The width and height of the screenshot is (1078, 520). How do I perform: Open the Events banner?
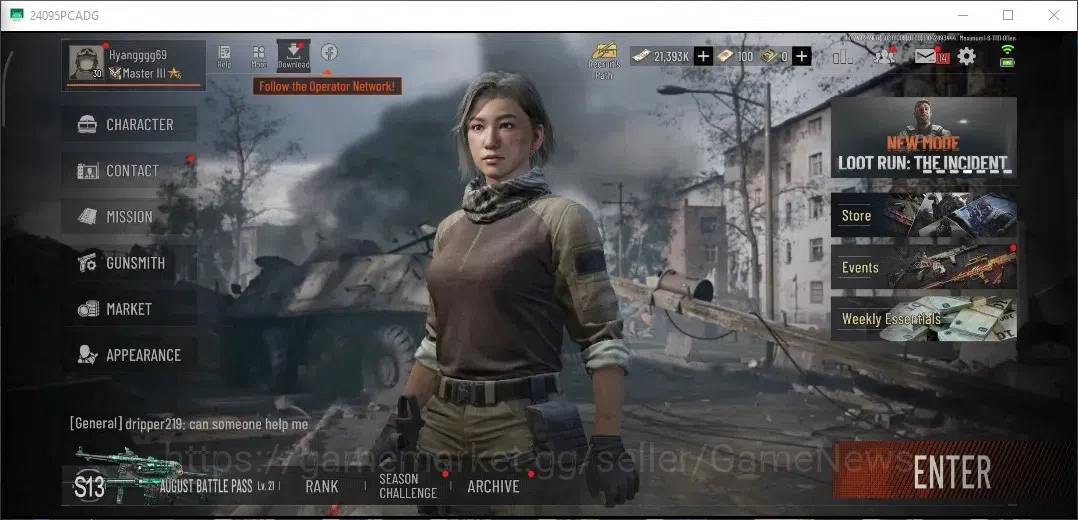923,267
